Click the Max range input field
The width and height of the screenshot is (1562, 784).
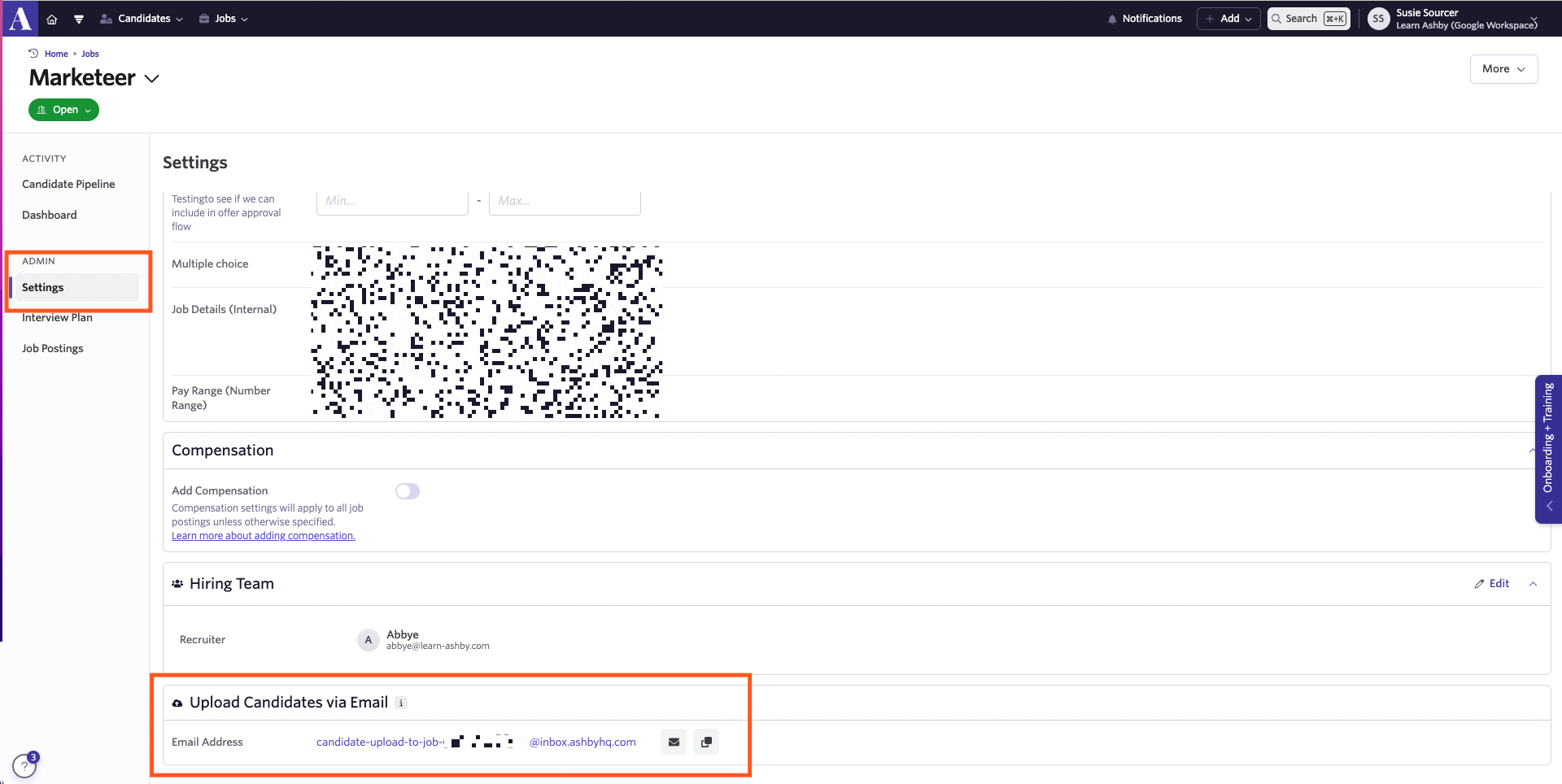tap(565, 202)
